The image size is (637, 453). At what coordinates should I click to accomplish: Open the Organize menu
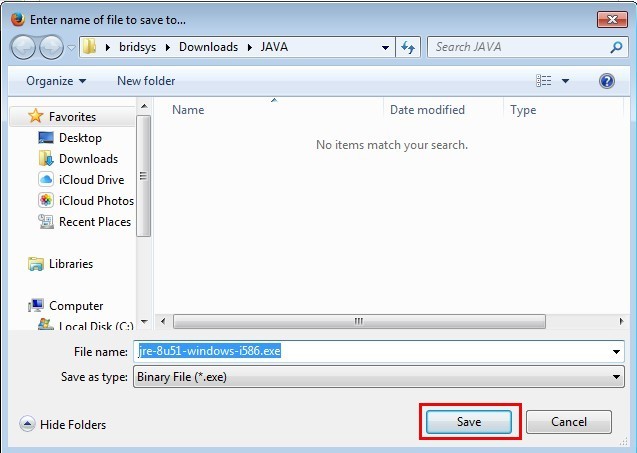coord(56,81)
